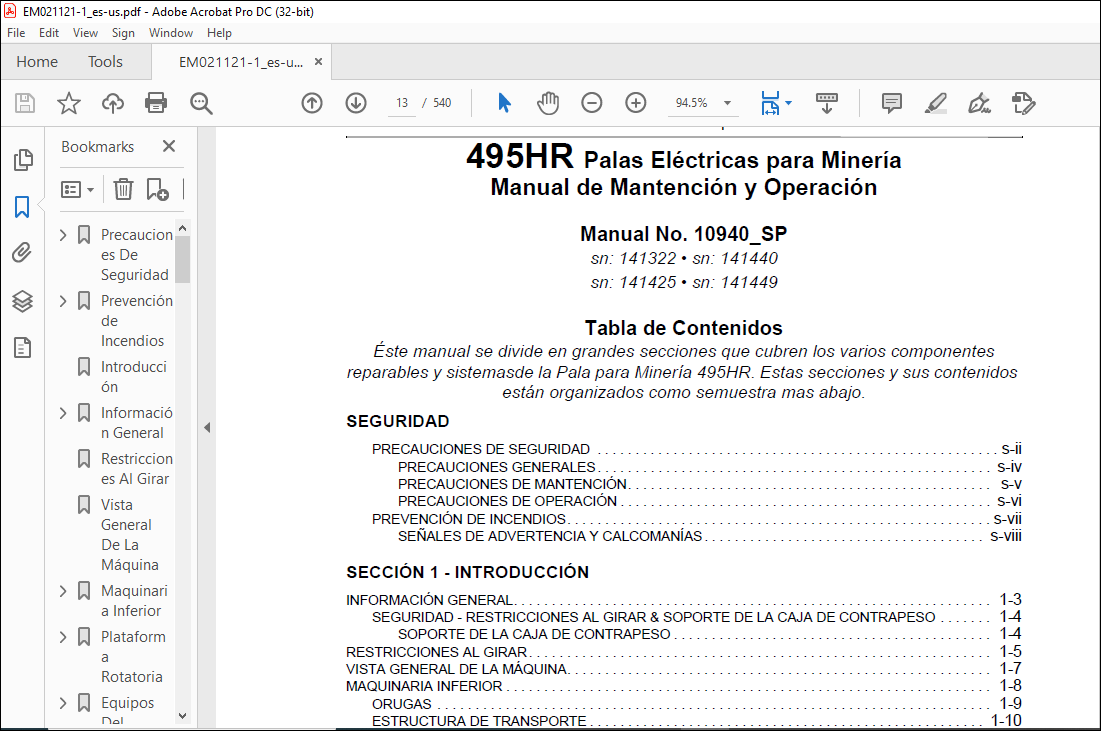
Task: Open Vista General De La Máquina bookmark
Action: click(x=129, y=535)
